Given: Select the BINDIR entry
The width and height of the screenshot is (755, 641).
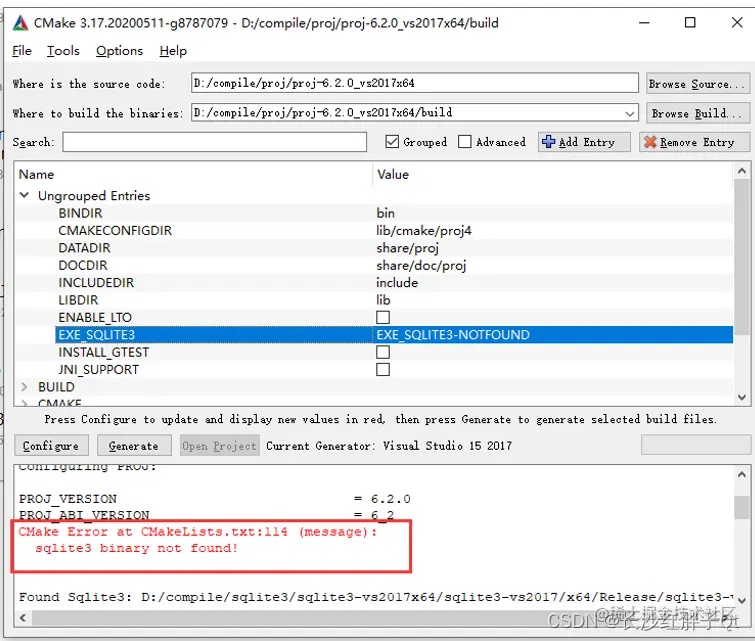Looking at the screenshot, I should tap(80, 213).
